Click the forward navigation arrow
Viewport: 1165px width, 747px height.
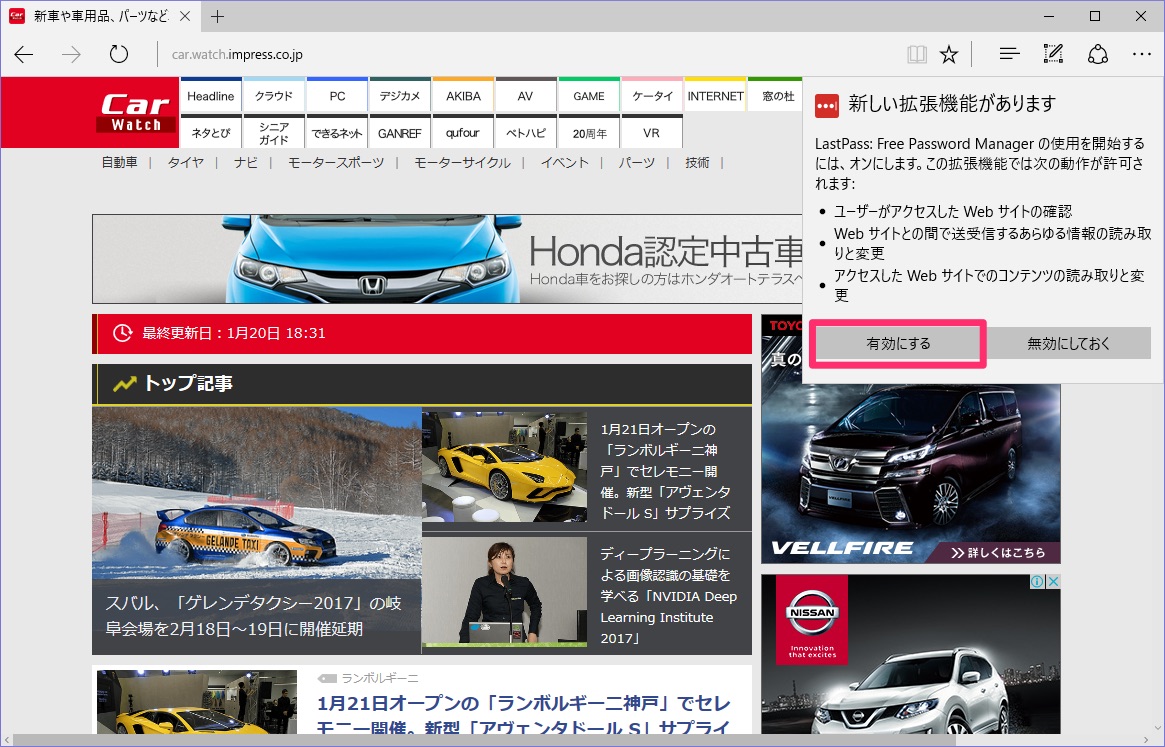[x=71, y=54]
